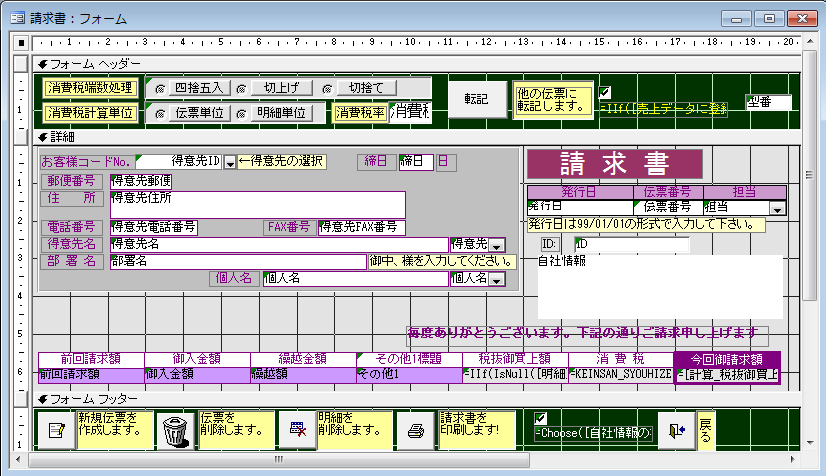
Task: Click the 得意先郵便 text box
Action: [x=141, y=181]
